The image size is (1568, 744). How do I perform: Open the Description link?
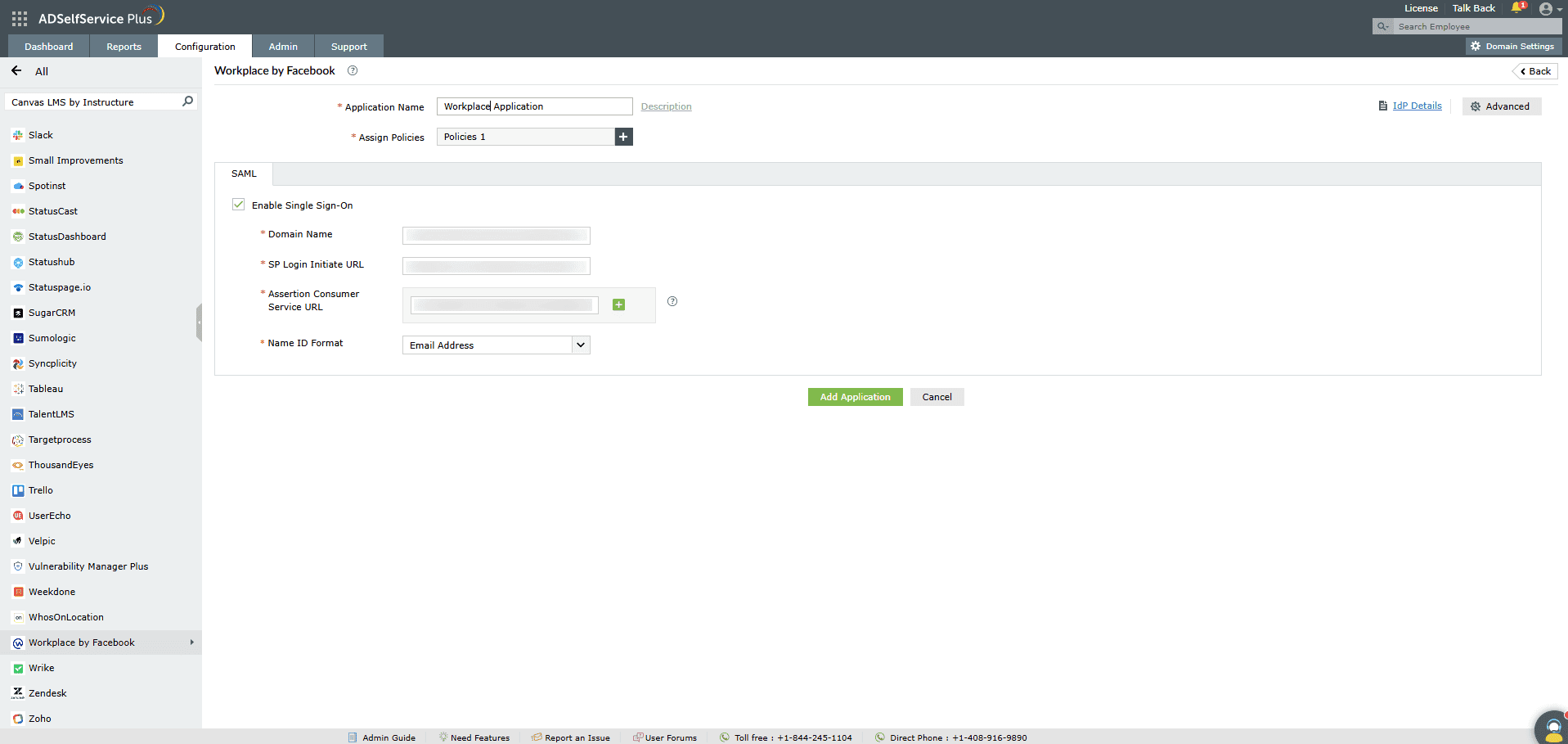[x=666, y=106]
